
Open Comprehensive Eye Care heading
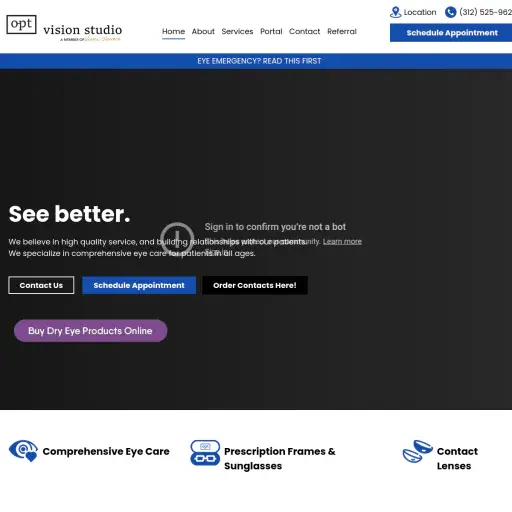[x=106, y=451]
